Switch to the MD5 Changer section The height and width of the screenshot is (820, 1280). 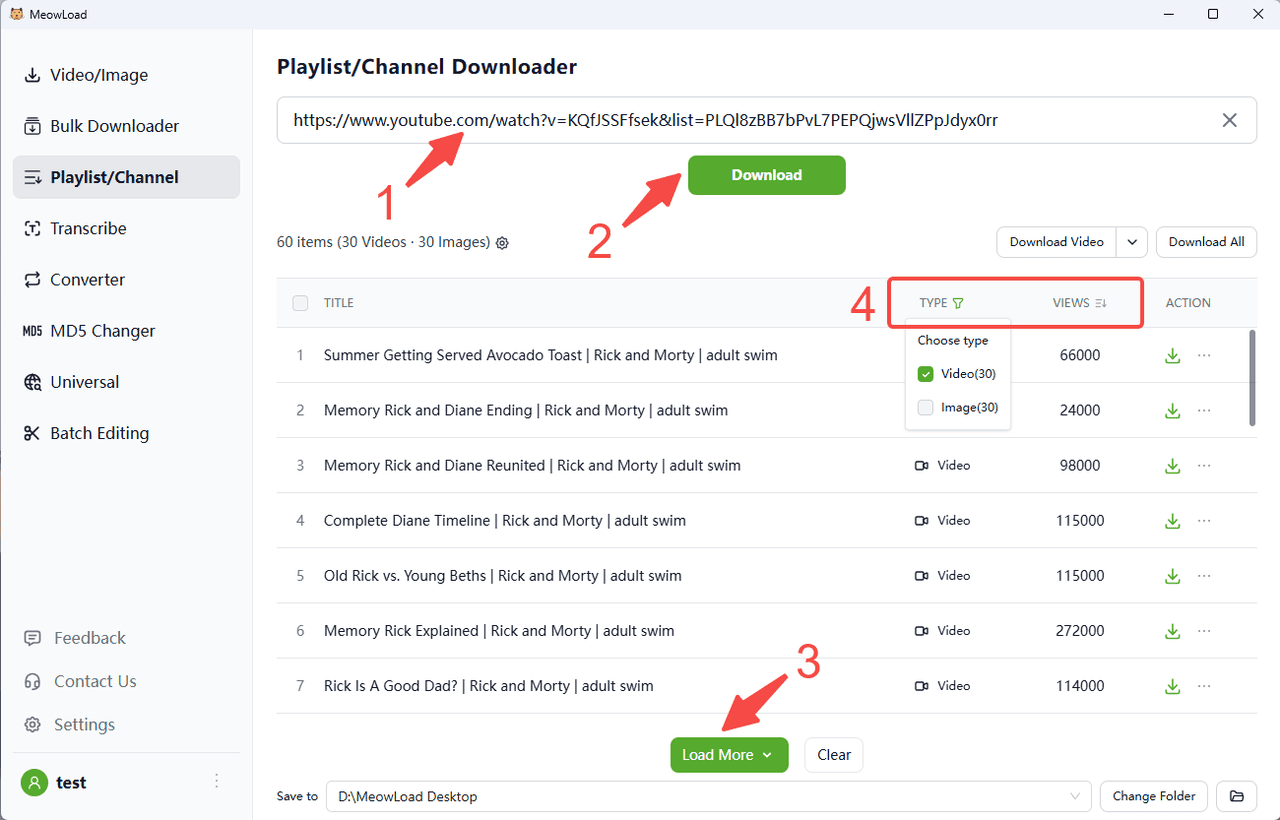[x=102, y=331]
